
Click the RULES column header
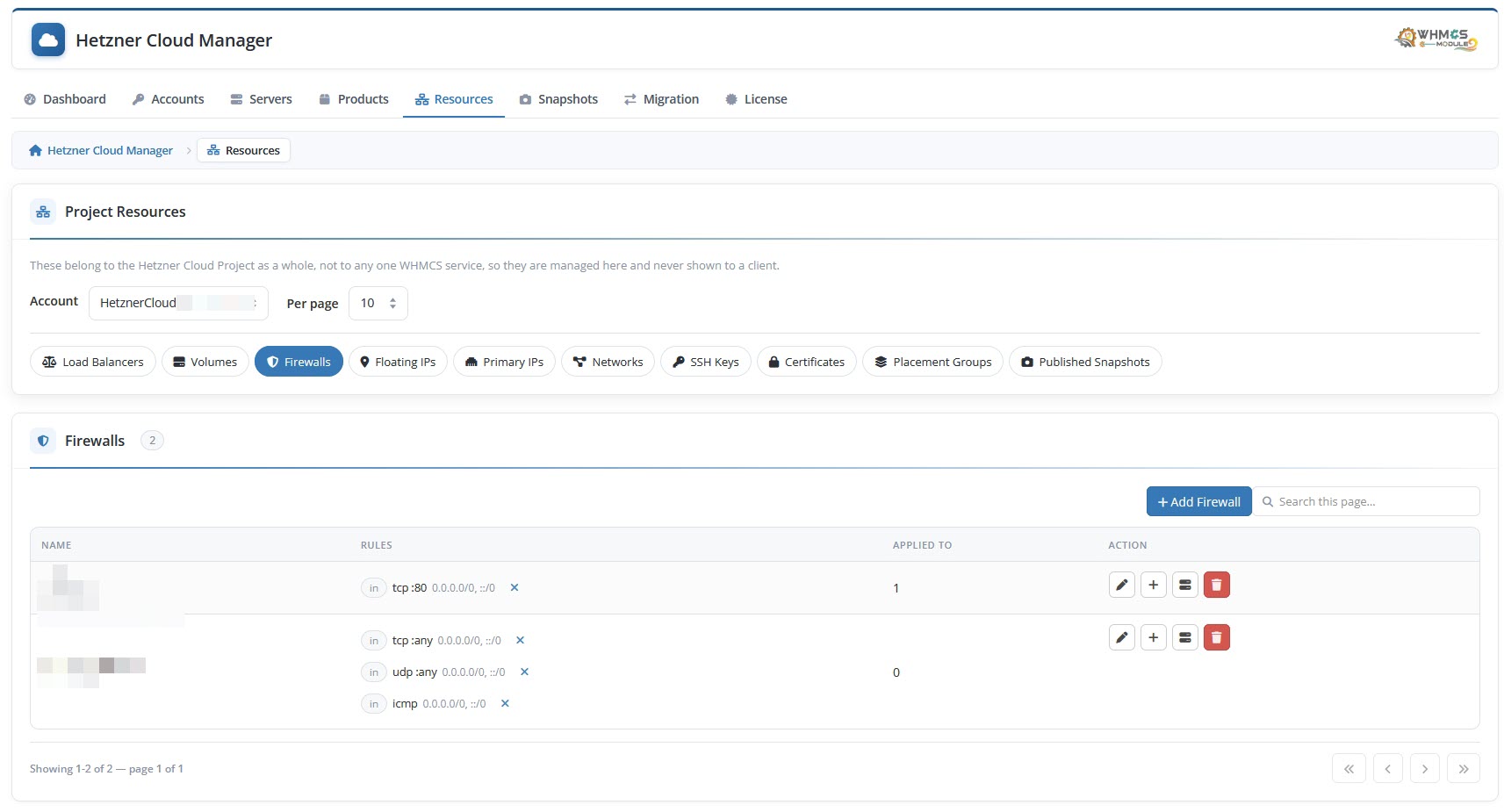tap(377, 545)
